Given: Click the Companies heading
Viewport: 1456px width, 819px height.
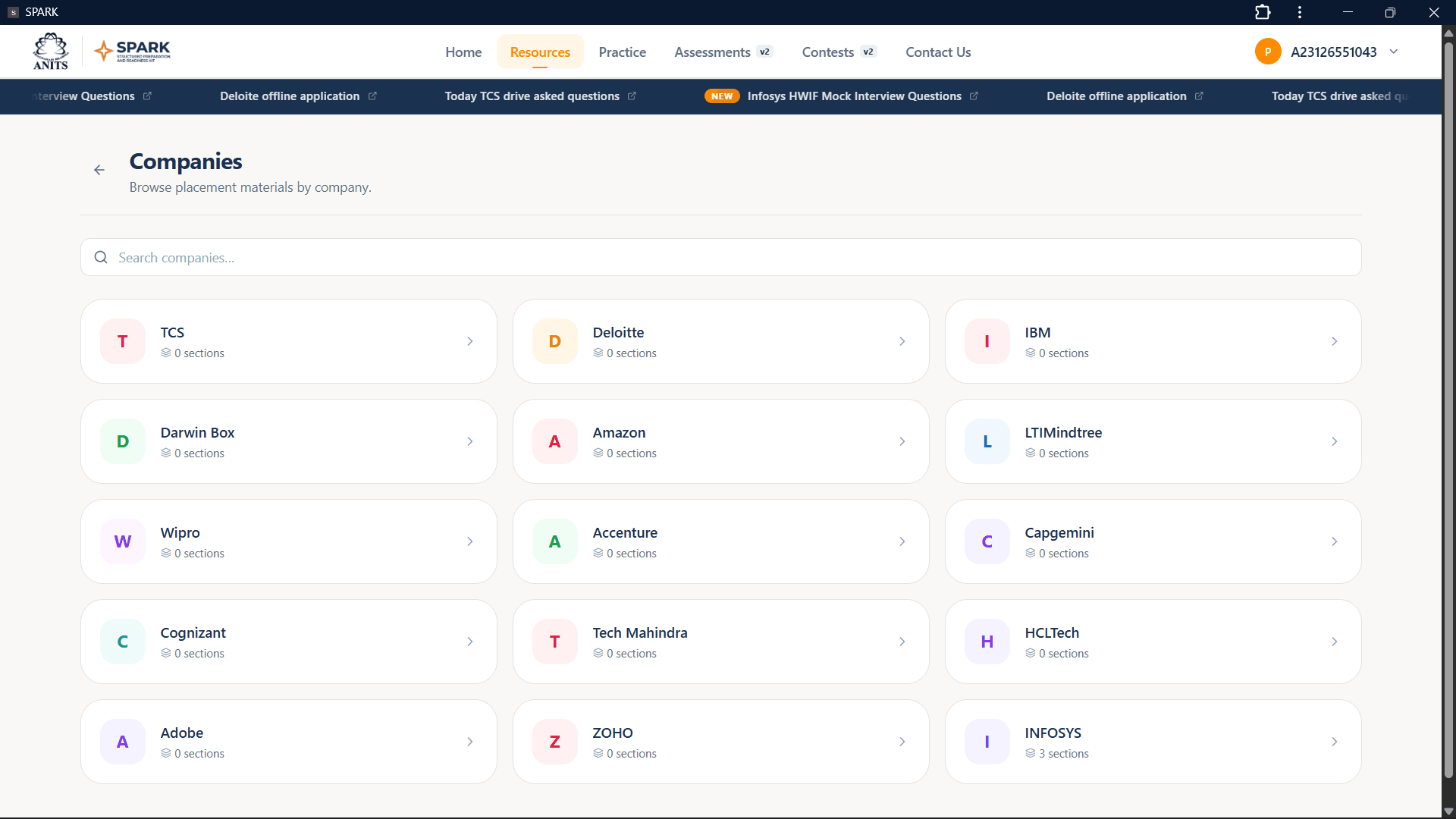Looking at the screenshot, I should [x=186, y=162].
